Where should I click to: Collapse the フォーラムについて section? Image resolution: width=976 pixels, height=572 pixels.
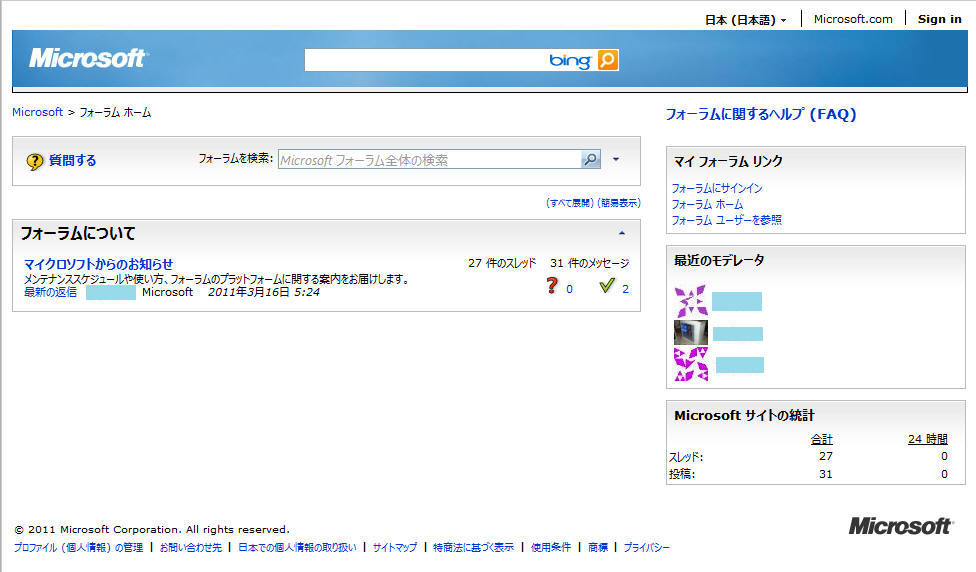(621, 233)
